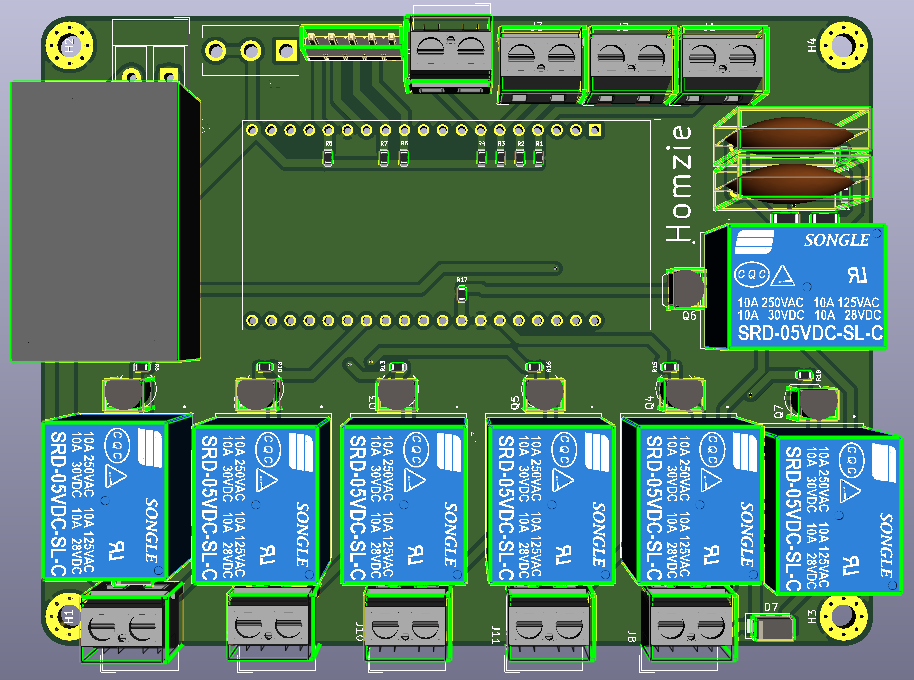Click the D7 label text
Viewport: 914px width, 680px height.
(x=771, y=607)
